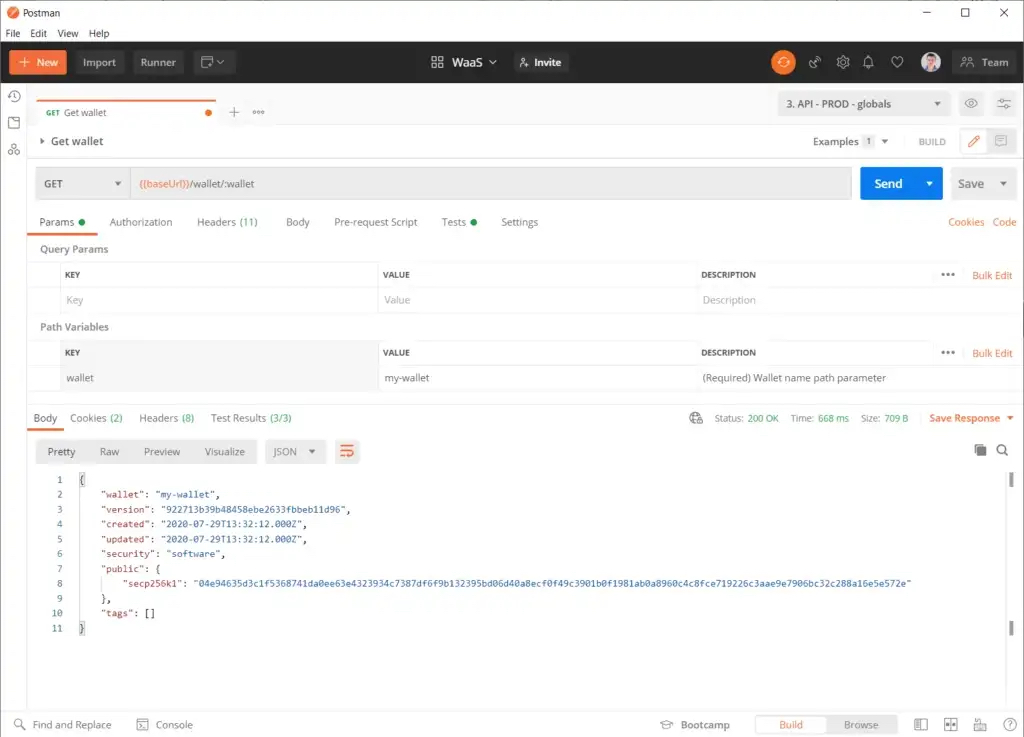Open the notifications bell
The width and height of the screenshot is (1024, 737).
[868, 62]
